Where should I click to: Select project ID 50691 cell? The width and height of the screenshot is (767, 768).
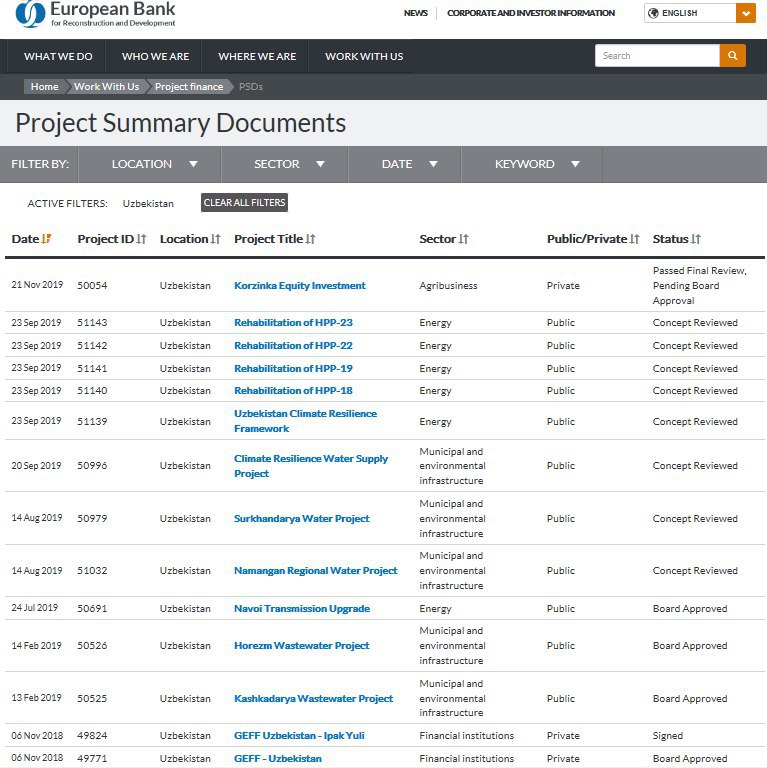click(x=92, y=609)
